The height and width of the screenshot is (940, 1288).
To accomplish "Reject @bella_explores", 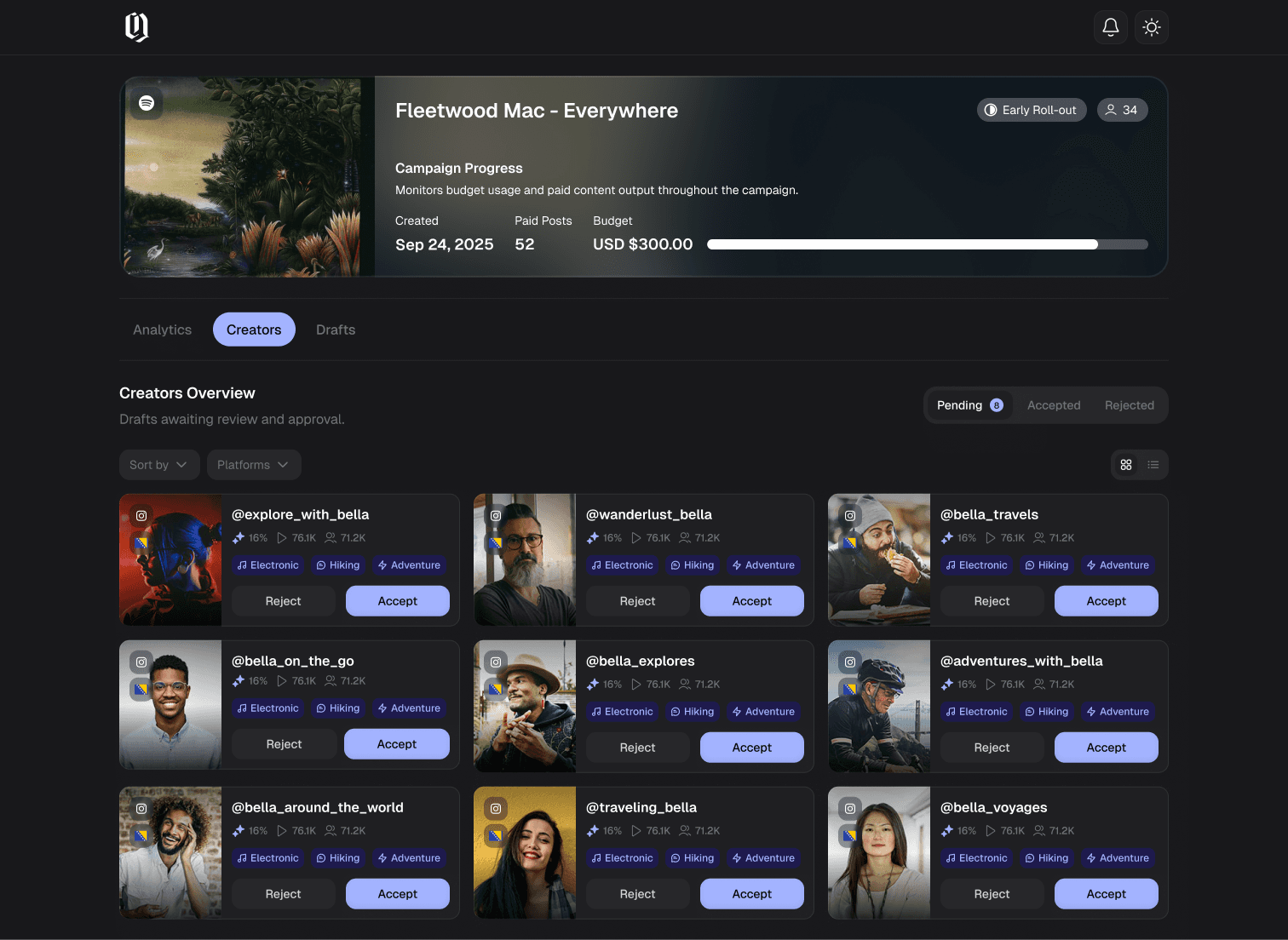I will pyautogui.click(x=638, y=748).
